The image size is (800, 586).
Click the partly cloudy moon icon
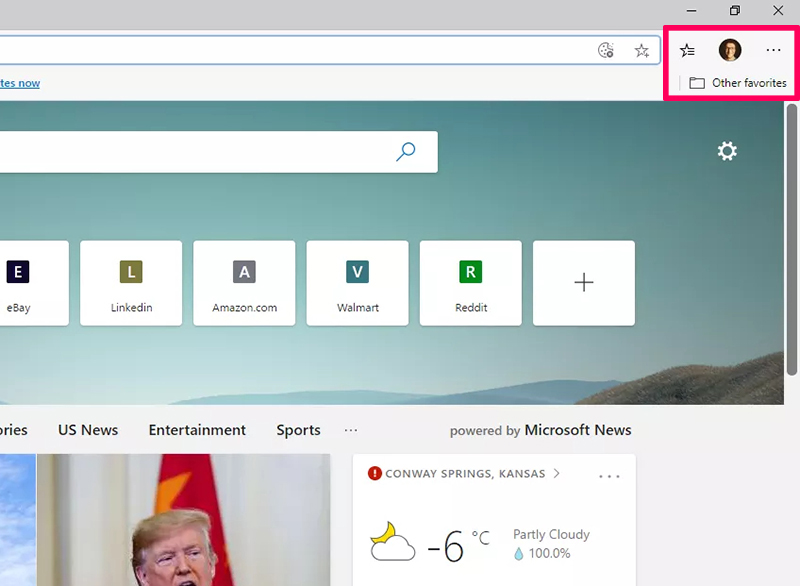click(392, 542)
